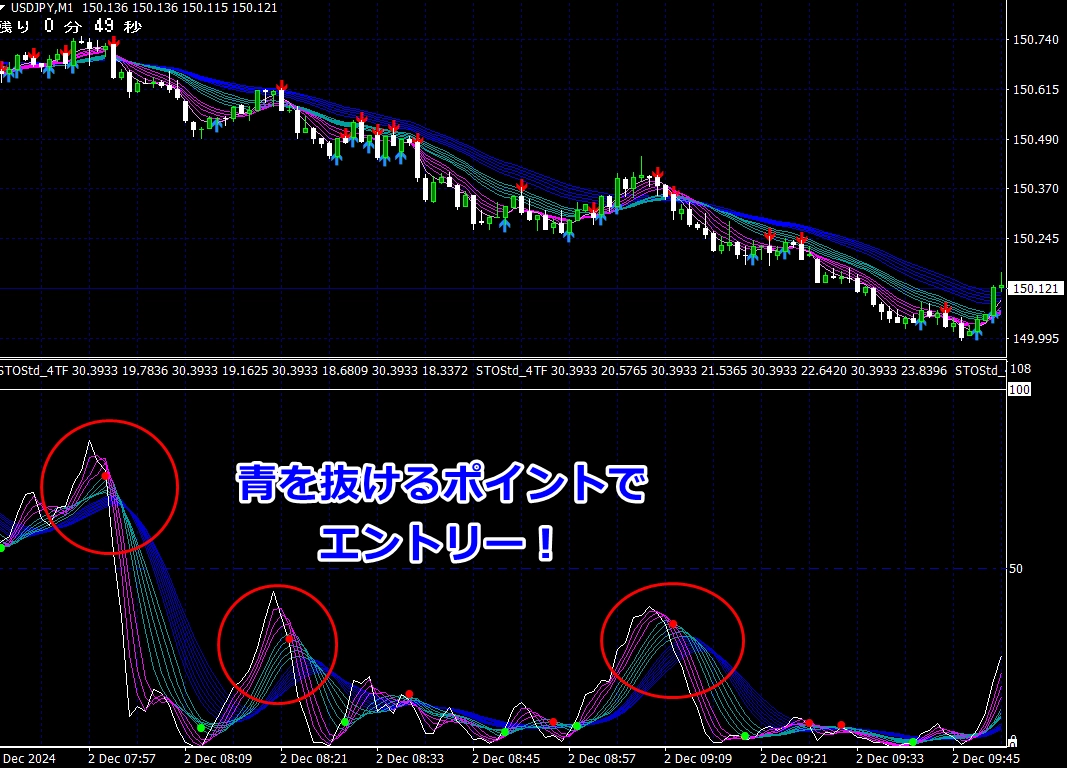
Task: Click the red sell arrow at chart's highest peak
Action: click(114, 41)
